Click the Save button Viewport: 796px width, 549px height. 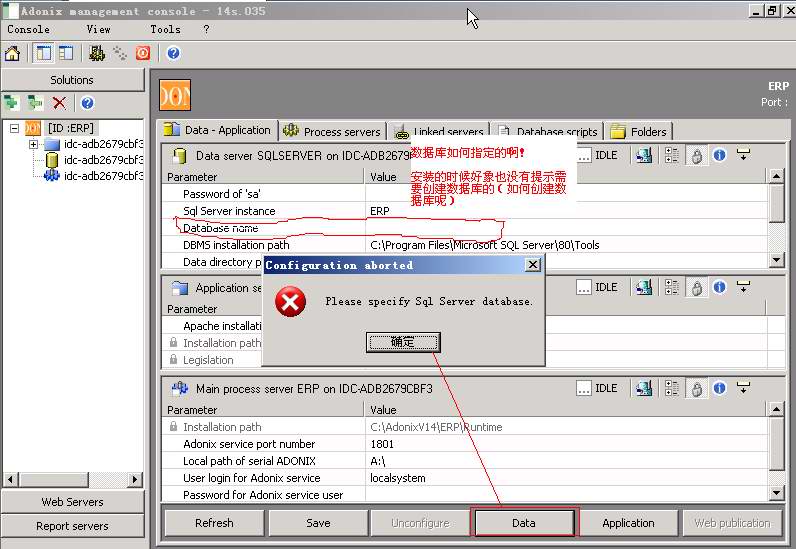tap(318, 523)
